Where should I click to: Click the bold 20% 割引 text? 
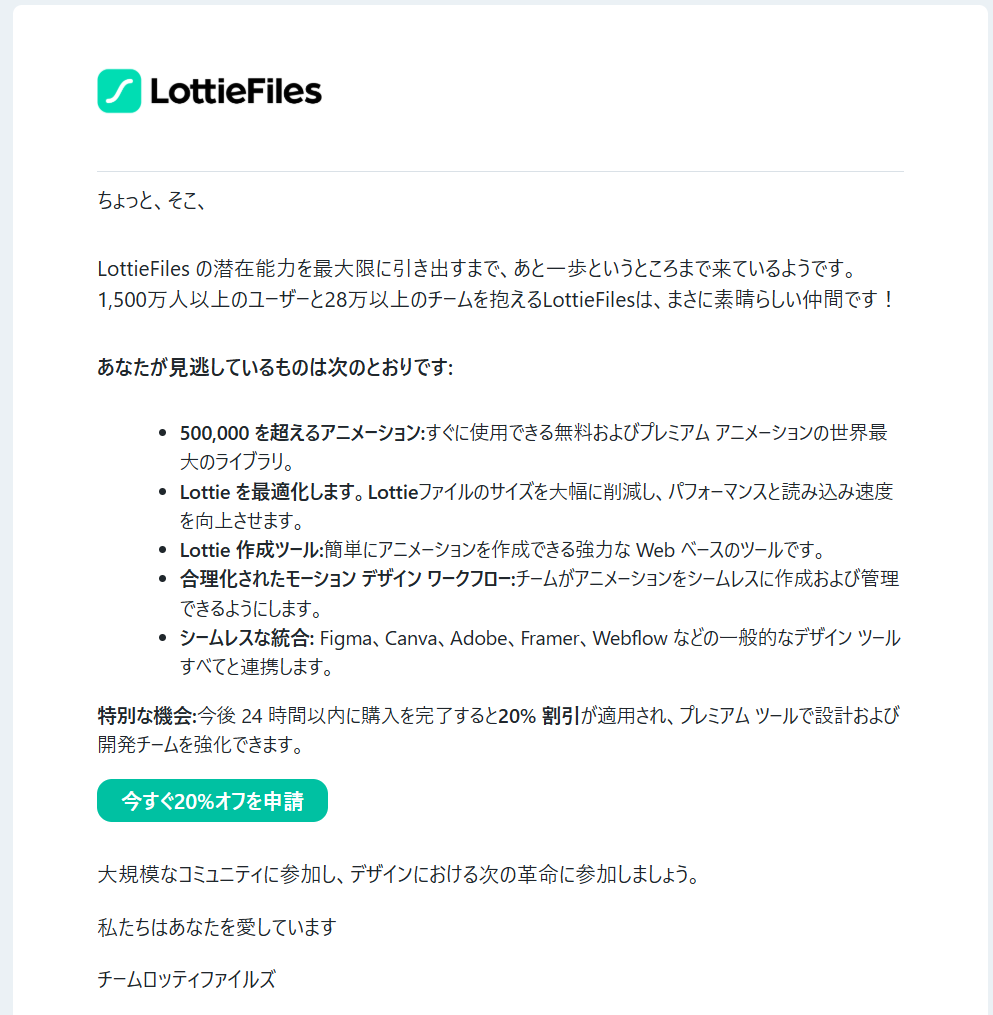point(540,716)
